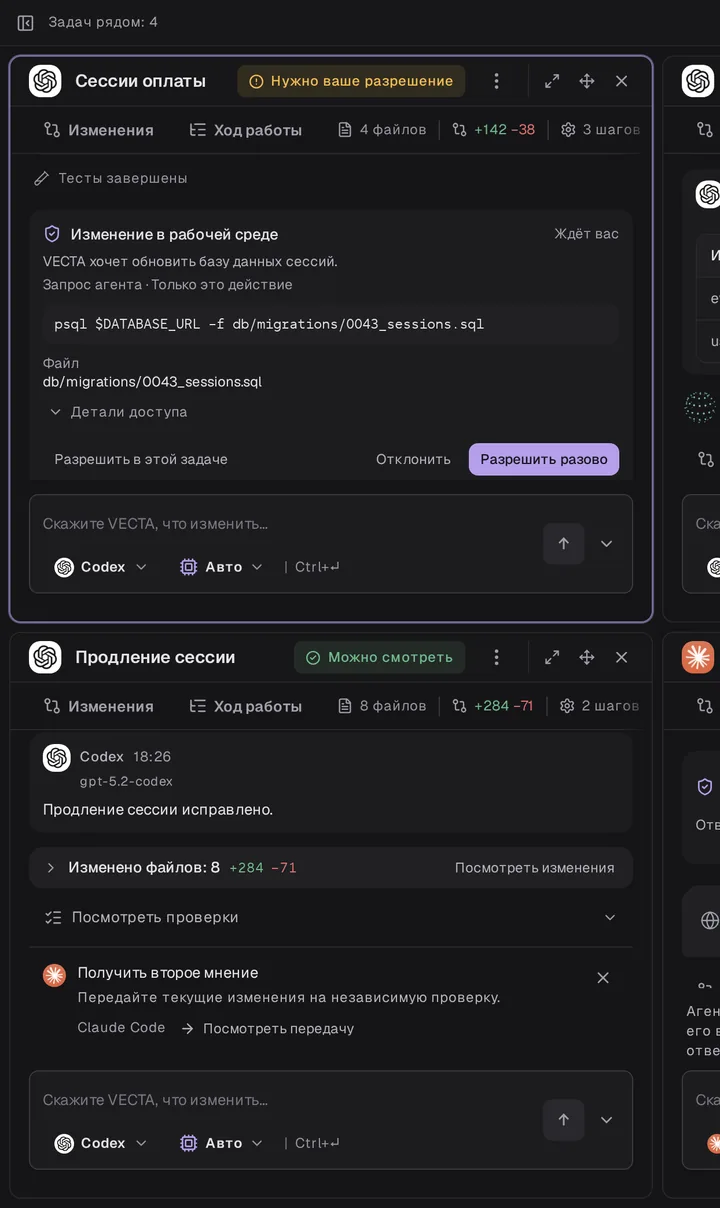The width and height of the screenshot is (720, 1208).
Task: Switch to Ход работы tab in Сессии оплаты
Action: (245, 130)
